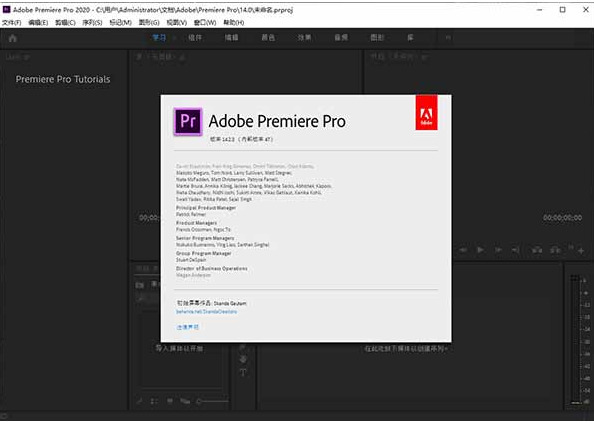This screenshot has height=423, width=594.
Task: Click the bin folder icon in project panel
Action: 139,285
